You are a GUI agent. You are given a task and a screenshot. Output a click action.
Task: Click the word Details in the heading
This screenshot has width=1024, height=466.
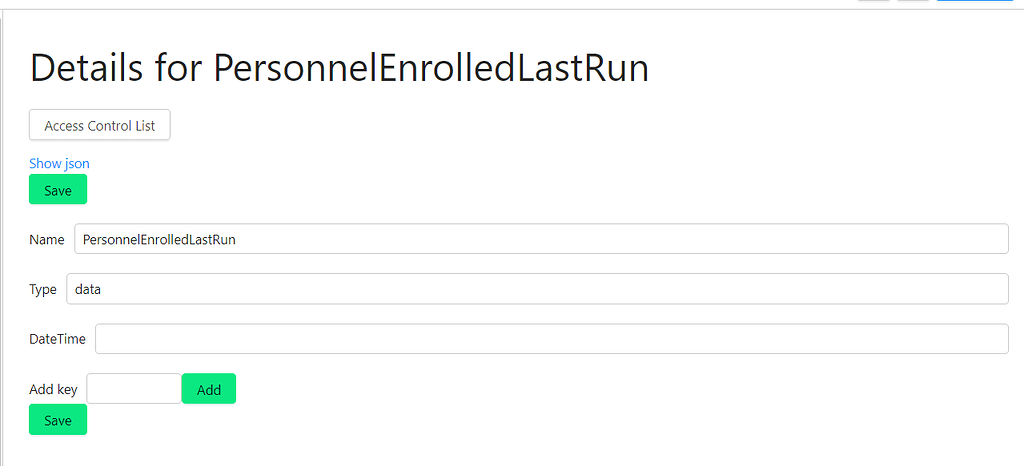point(86,67)
